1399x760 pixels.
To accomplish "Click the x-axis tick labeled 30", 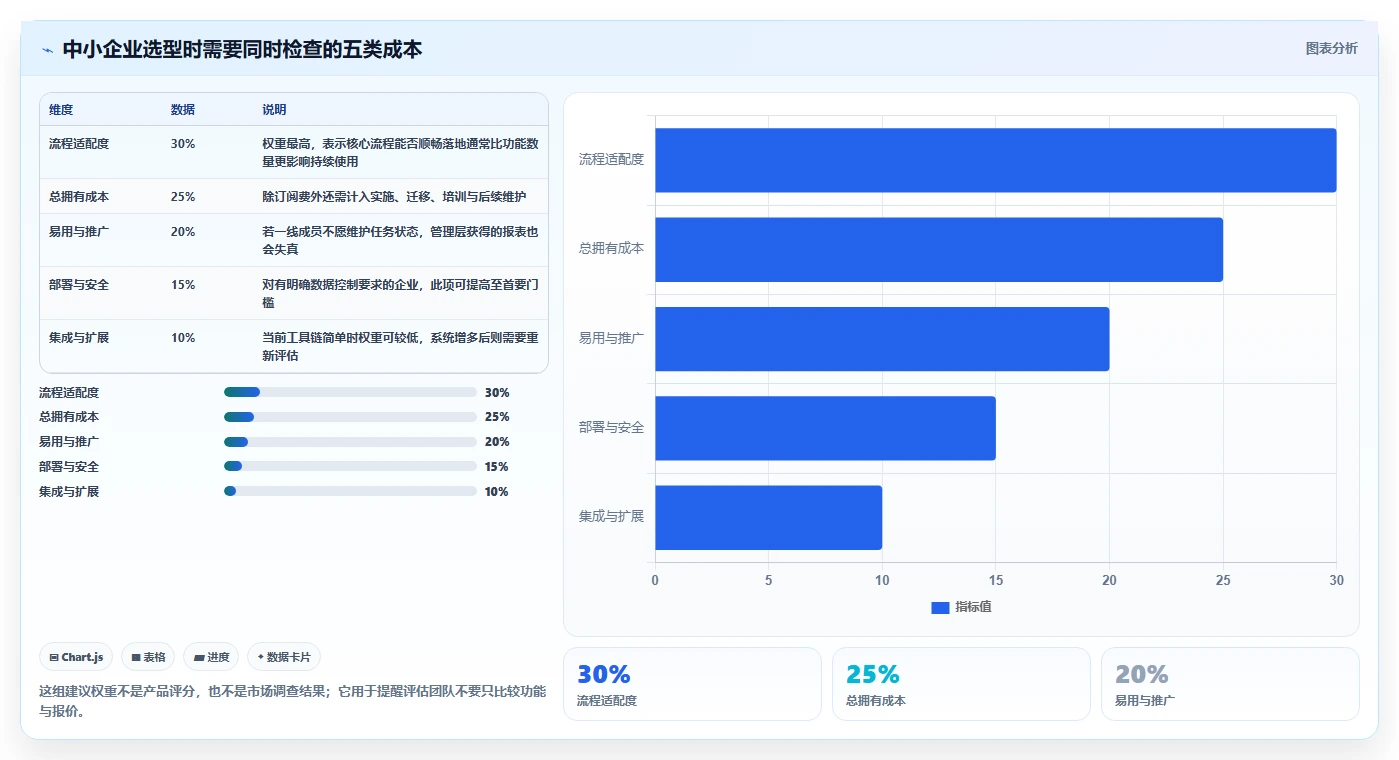I will [1336, 580].
